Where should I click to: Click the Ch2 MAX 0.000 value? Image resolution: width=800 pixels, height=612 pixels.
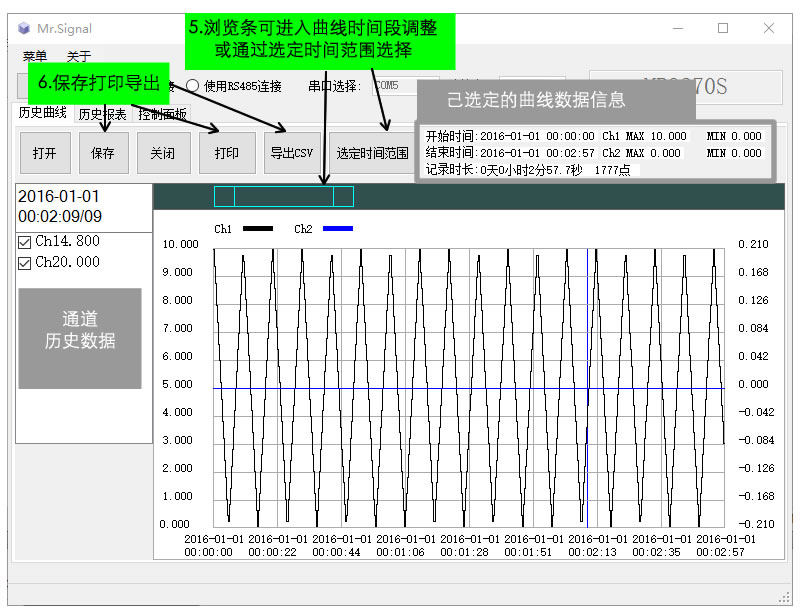641,153
